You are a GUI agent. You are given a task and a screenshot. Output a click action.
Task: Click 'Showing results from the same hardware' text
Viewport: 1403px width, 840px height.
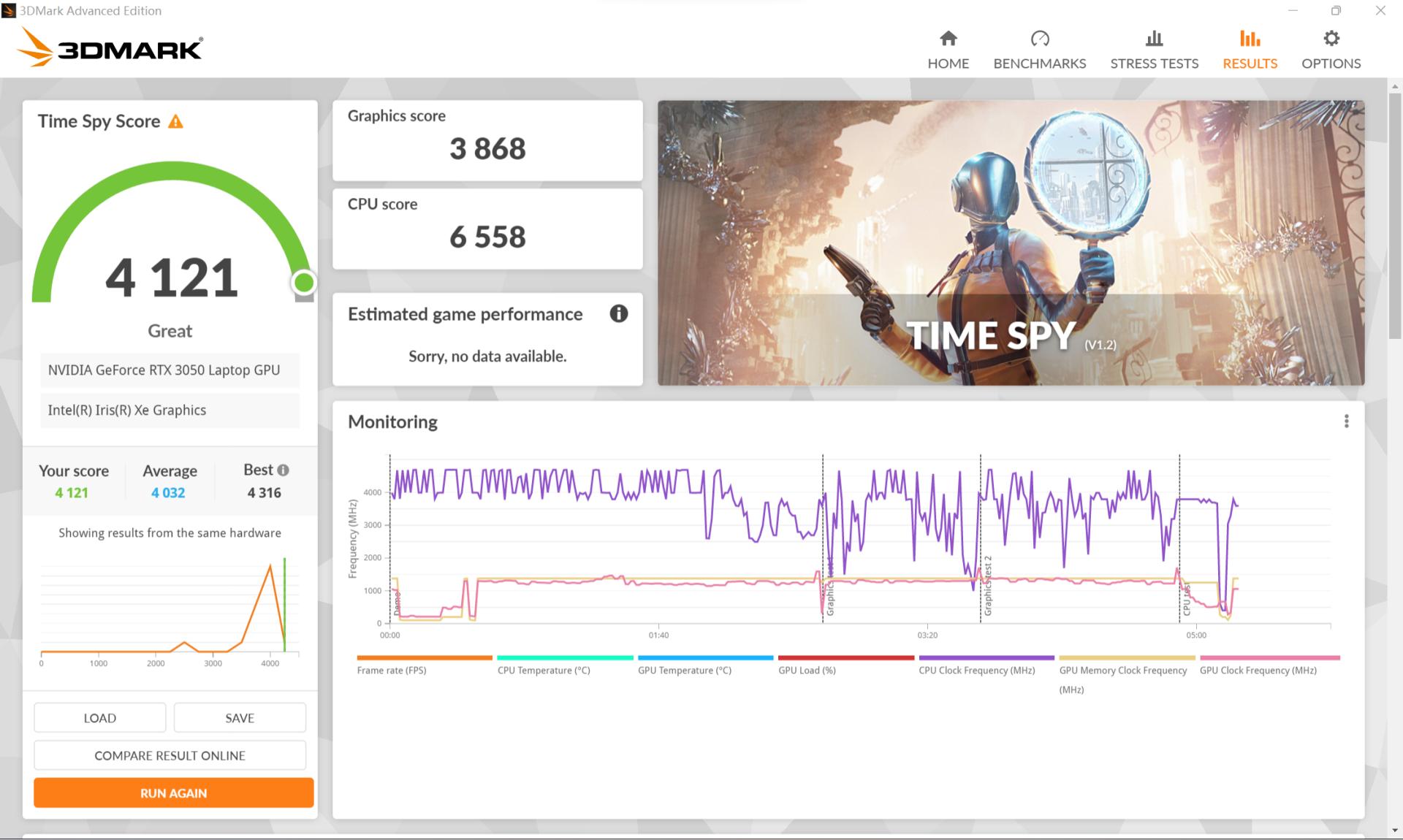(x=170, y=532)
